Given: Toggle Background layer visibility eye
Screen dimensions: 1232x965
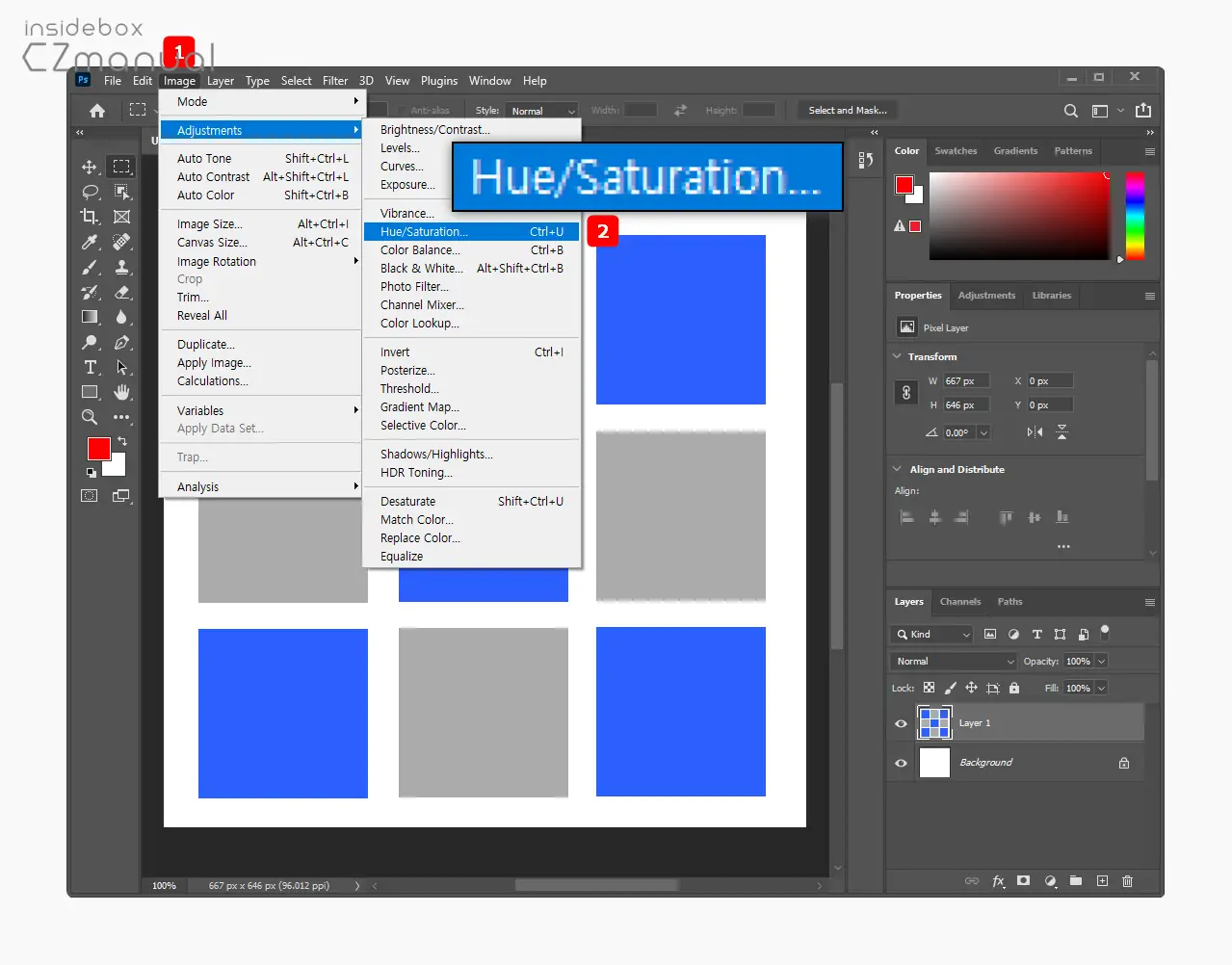Looking at the screenshot, I should [901, 763].
